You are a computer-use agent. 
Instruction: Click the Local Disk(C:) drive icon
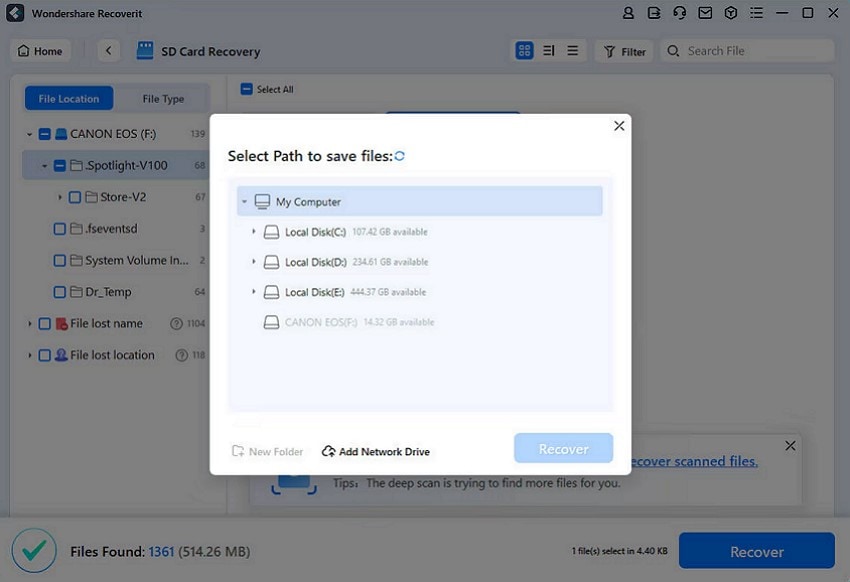(271, 232)
